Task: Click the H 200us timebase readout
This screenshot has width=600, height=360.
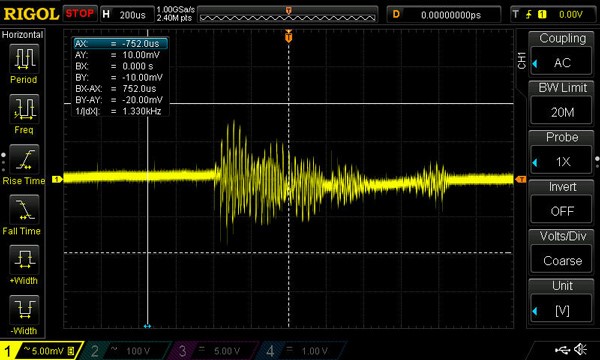Action: tap(127, 15)
